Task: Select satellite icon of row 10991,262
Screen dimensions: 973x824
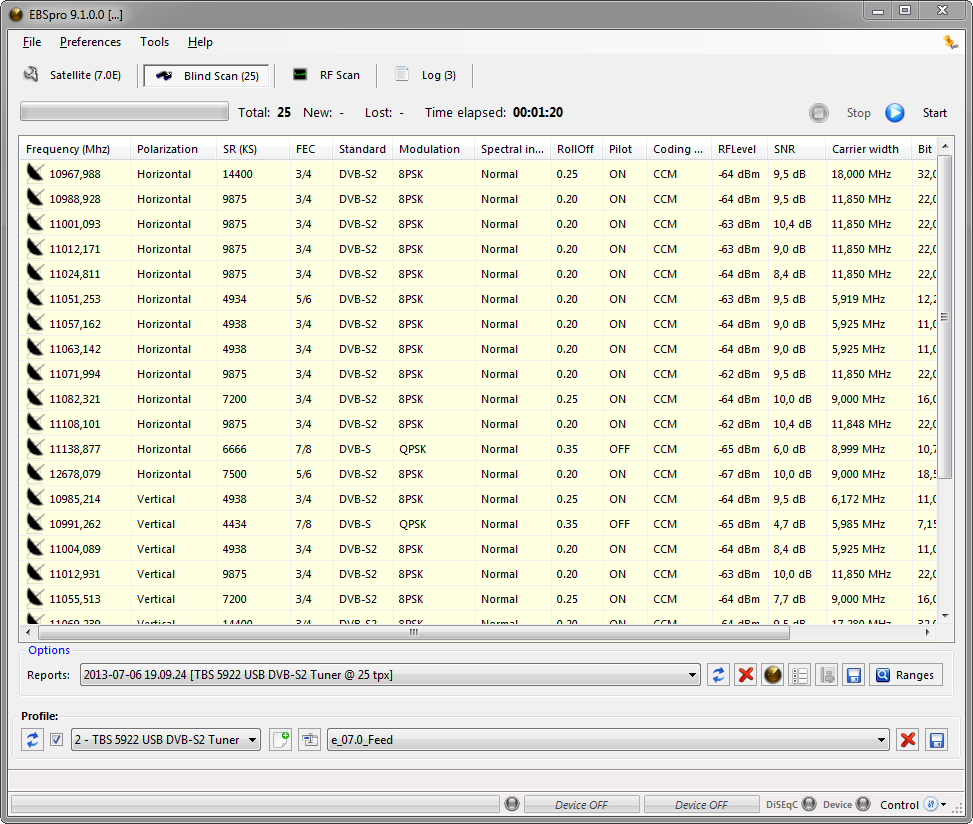Action: pyautogui.click(x=35, y=522)
